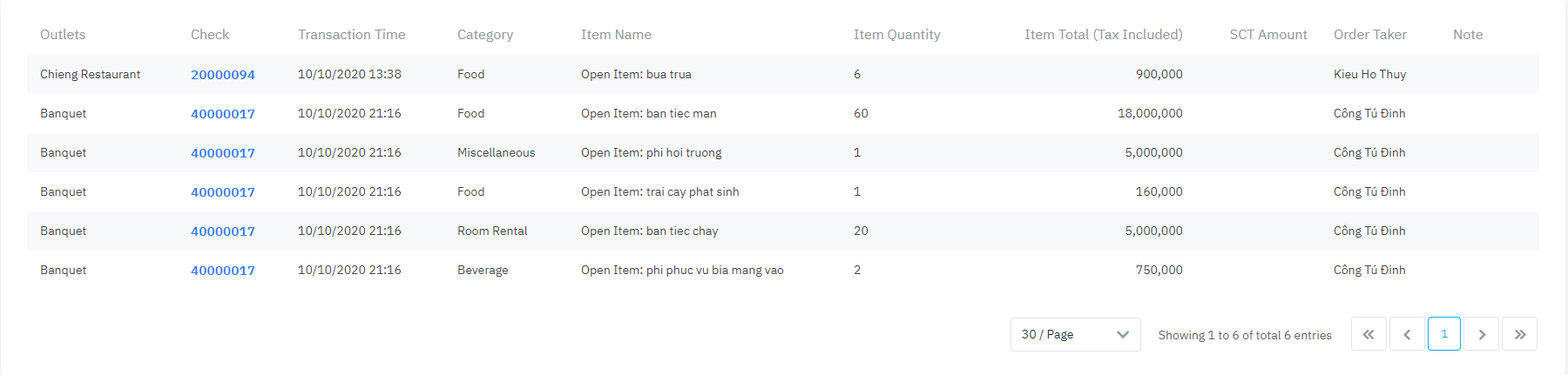Click the Category column header
The height and width of the screenshot is (375, 1568).
(x=484, y=35)
